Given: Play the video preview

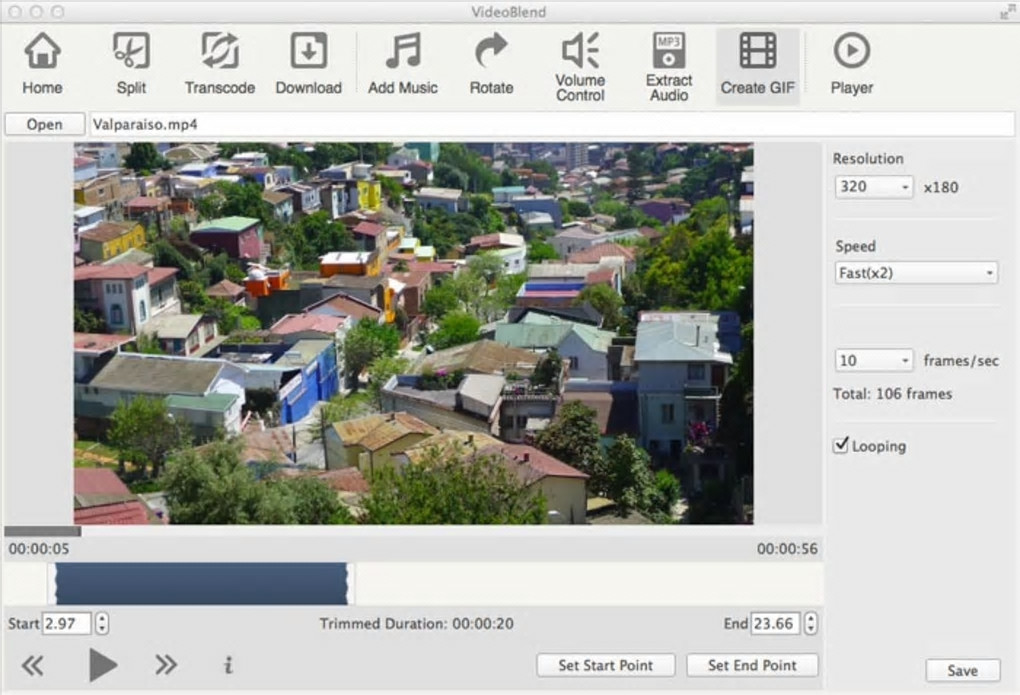Looking at the screenshot, I should (102, 665).
